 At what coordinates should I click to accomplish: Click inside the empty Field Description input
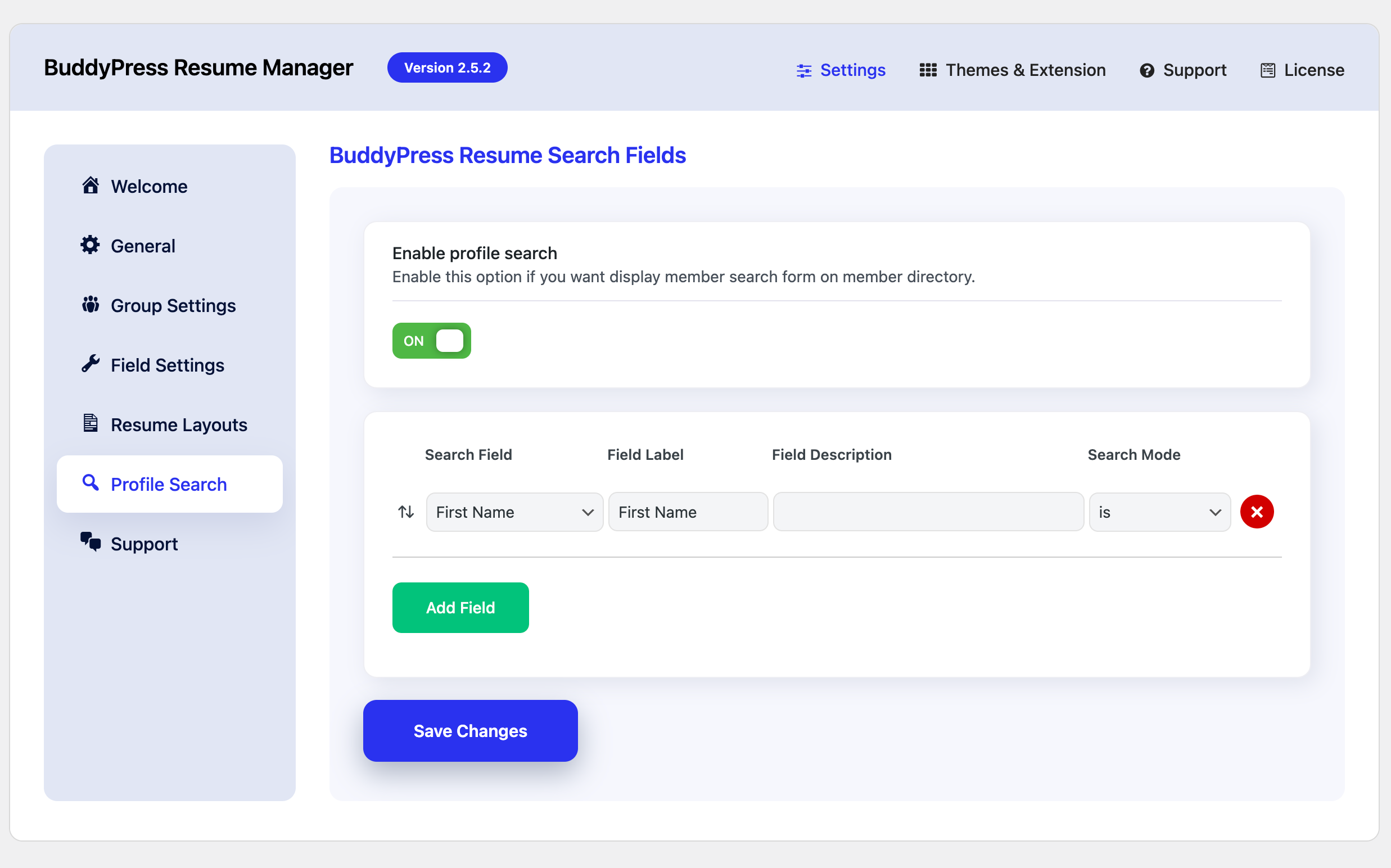click(927, 512)
